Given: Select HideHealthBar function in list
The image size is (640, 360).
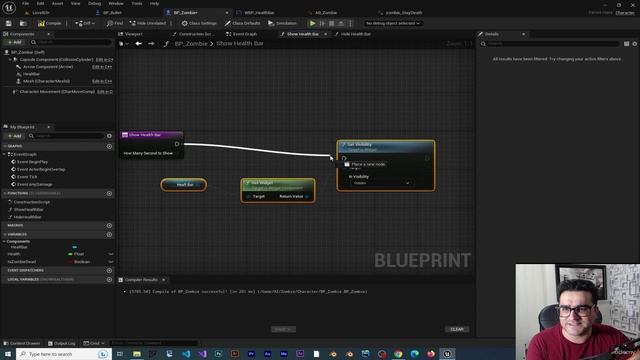Looking at the screenshot, I should (27, 217).
